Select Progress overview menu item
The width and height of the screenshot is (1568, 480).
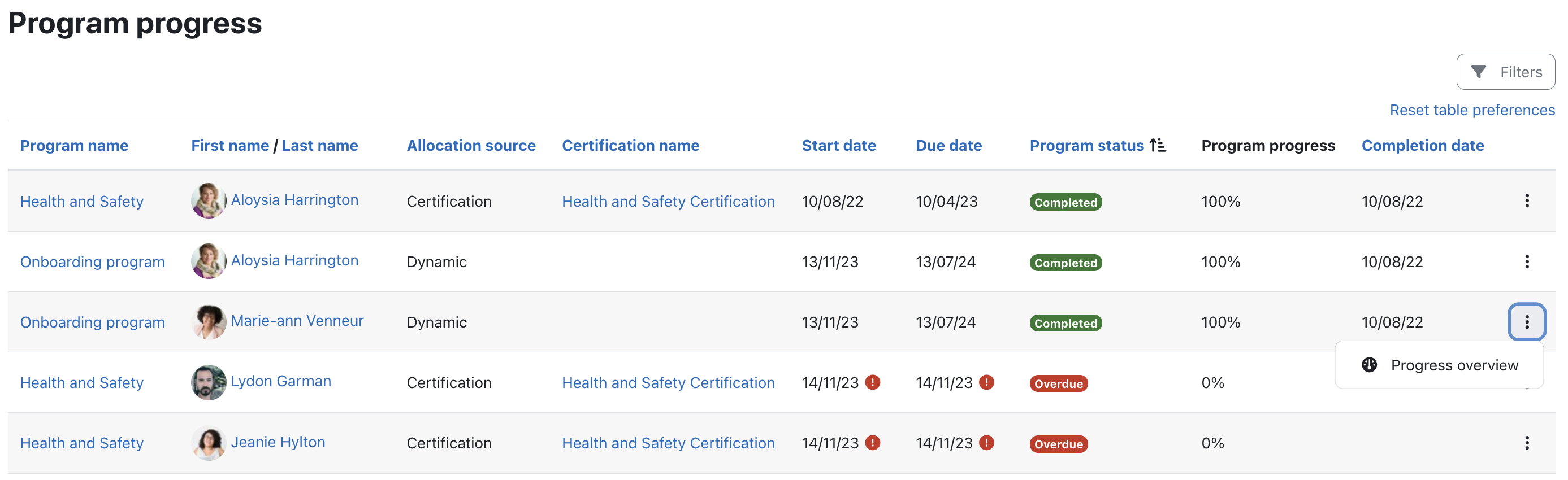pos(1454,365)
